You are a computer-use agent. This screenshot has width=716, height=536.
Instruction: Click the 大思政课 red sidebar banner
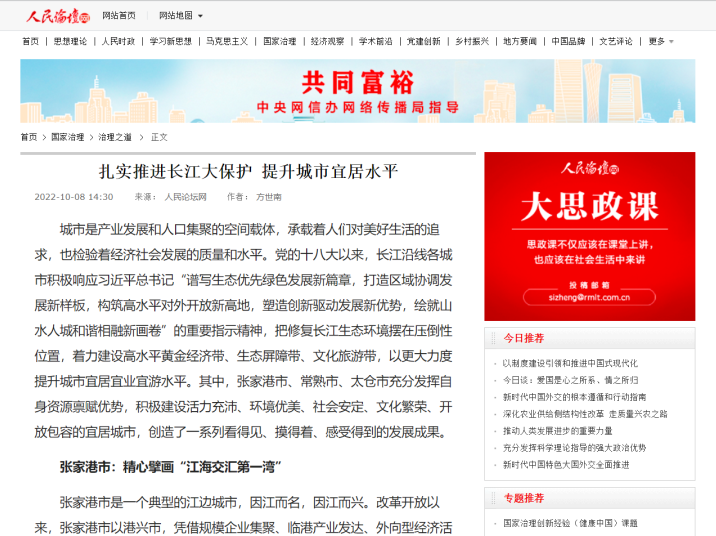pyautogui.click(x=589, y=236)
